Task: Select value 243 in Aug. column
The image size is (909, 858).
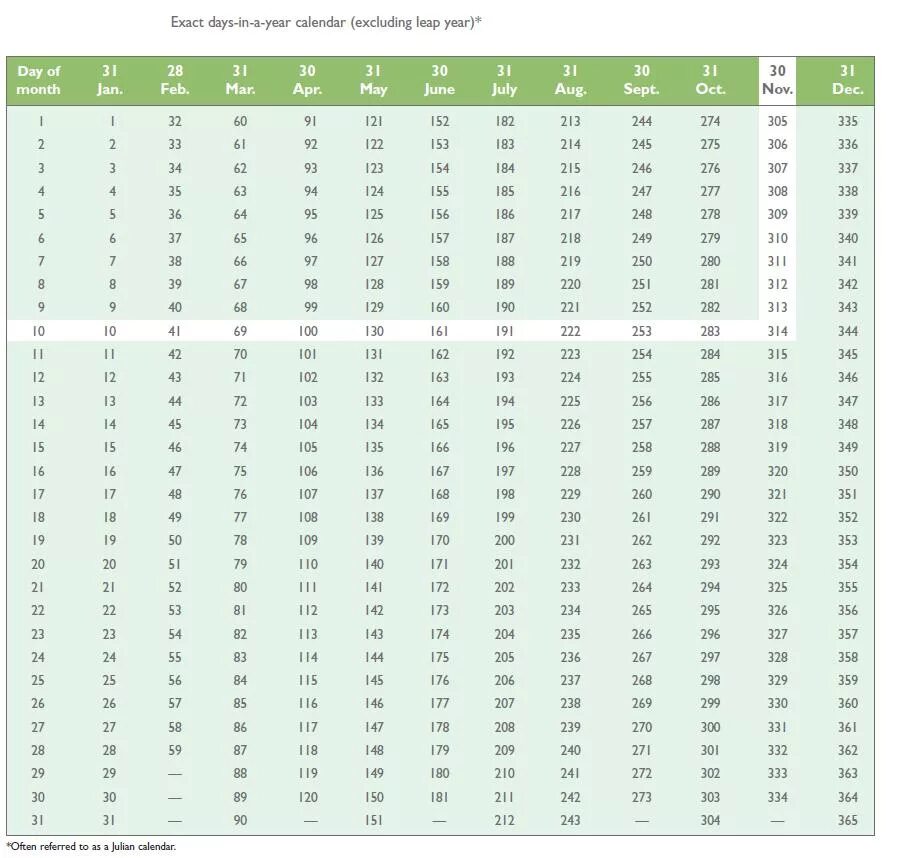Action: click(570, 820)
